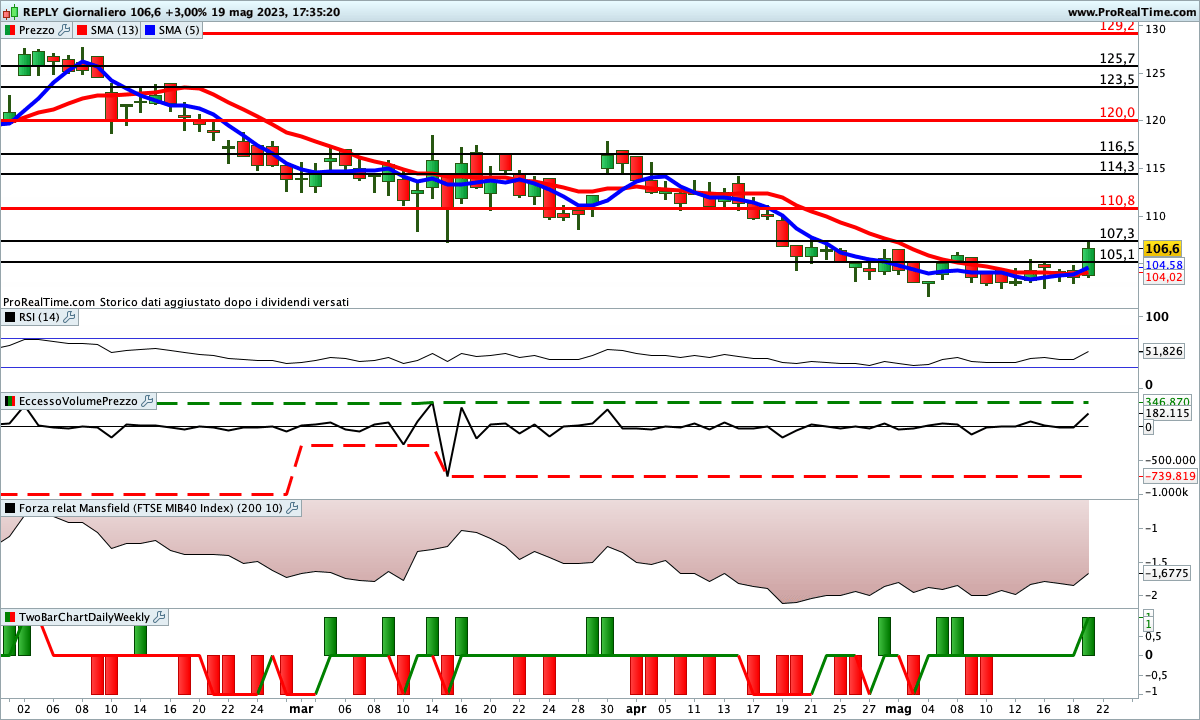Click the blue color swatch of SMA (5)
The image size is (1200, 720).
tap(150, 30)
